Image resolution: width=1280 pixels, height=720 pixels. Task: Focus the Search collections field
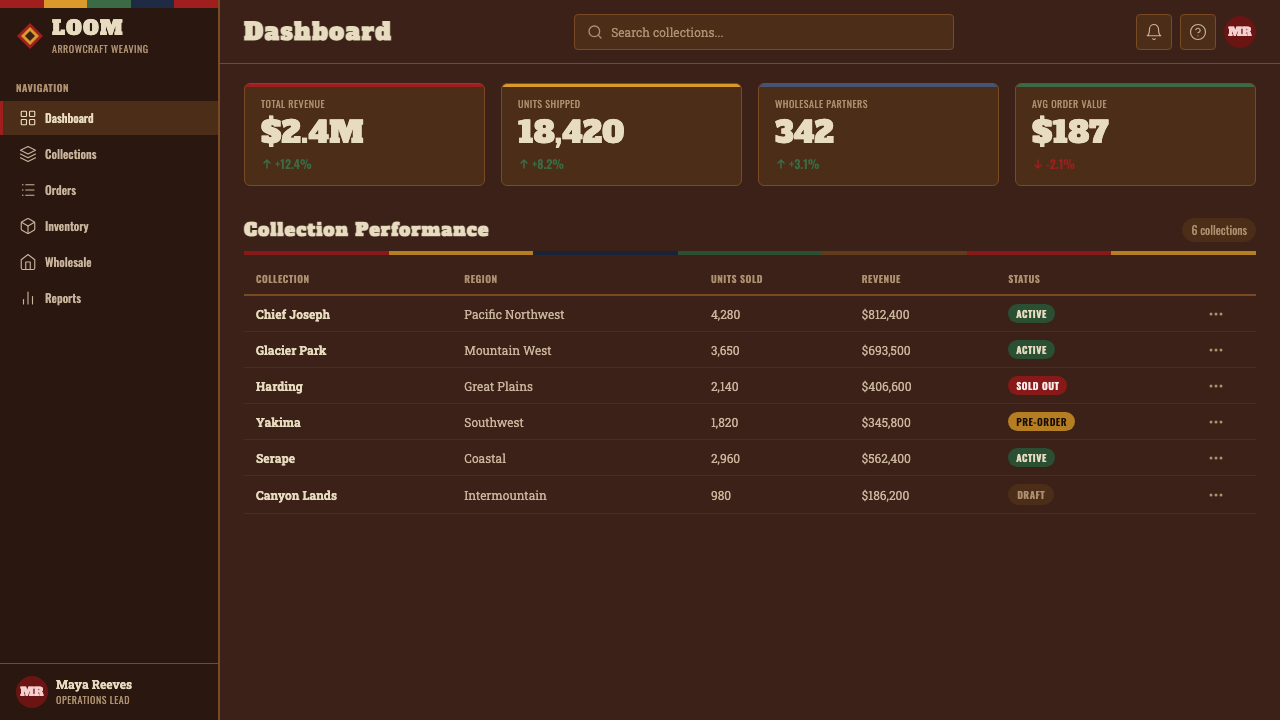tap(764, 32)
